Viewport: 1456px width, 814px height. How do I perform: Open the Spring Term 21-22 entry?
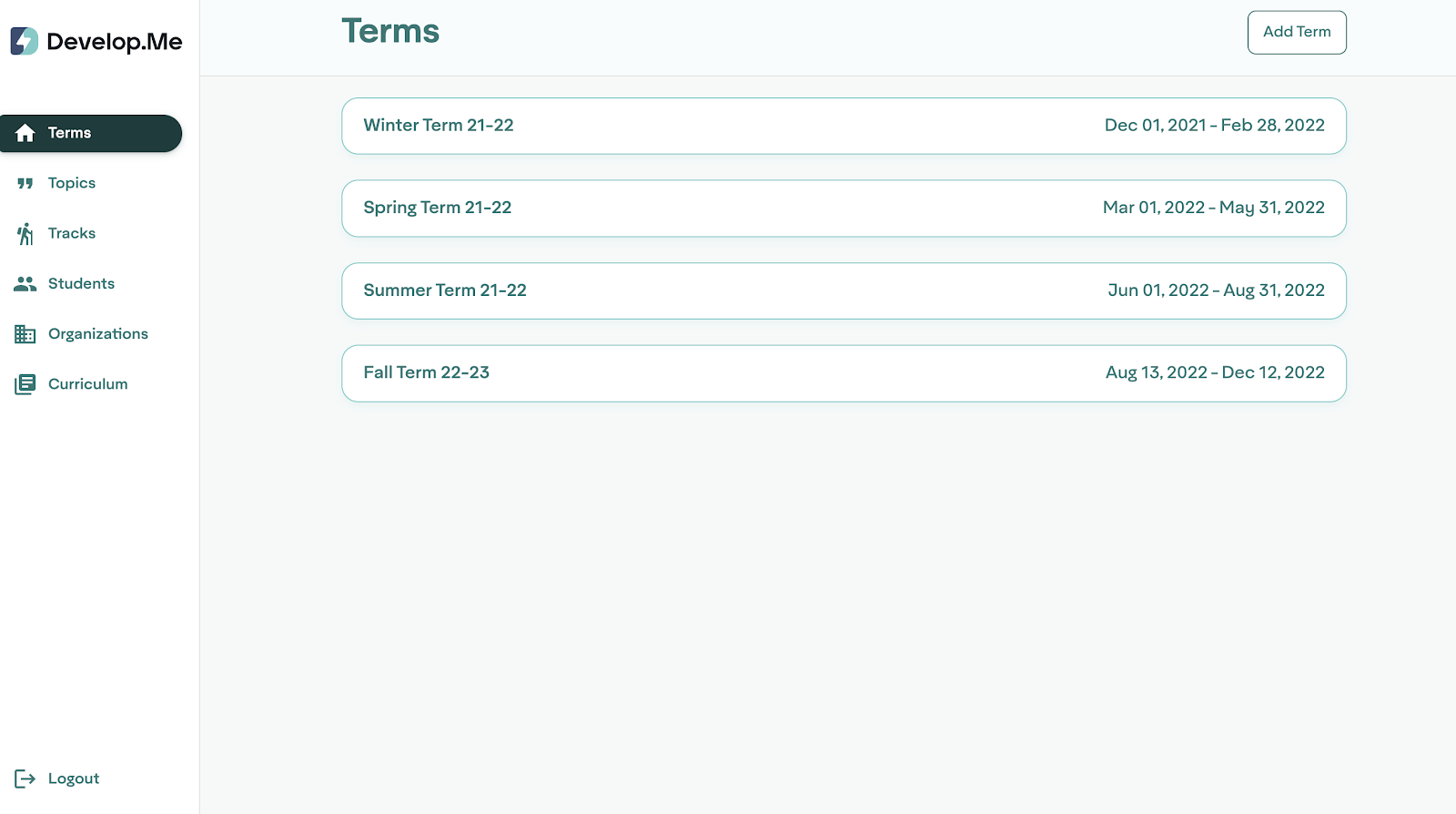coord(844,209)
